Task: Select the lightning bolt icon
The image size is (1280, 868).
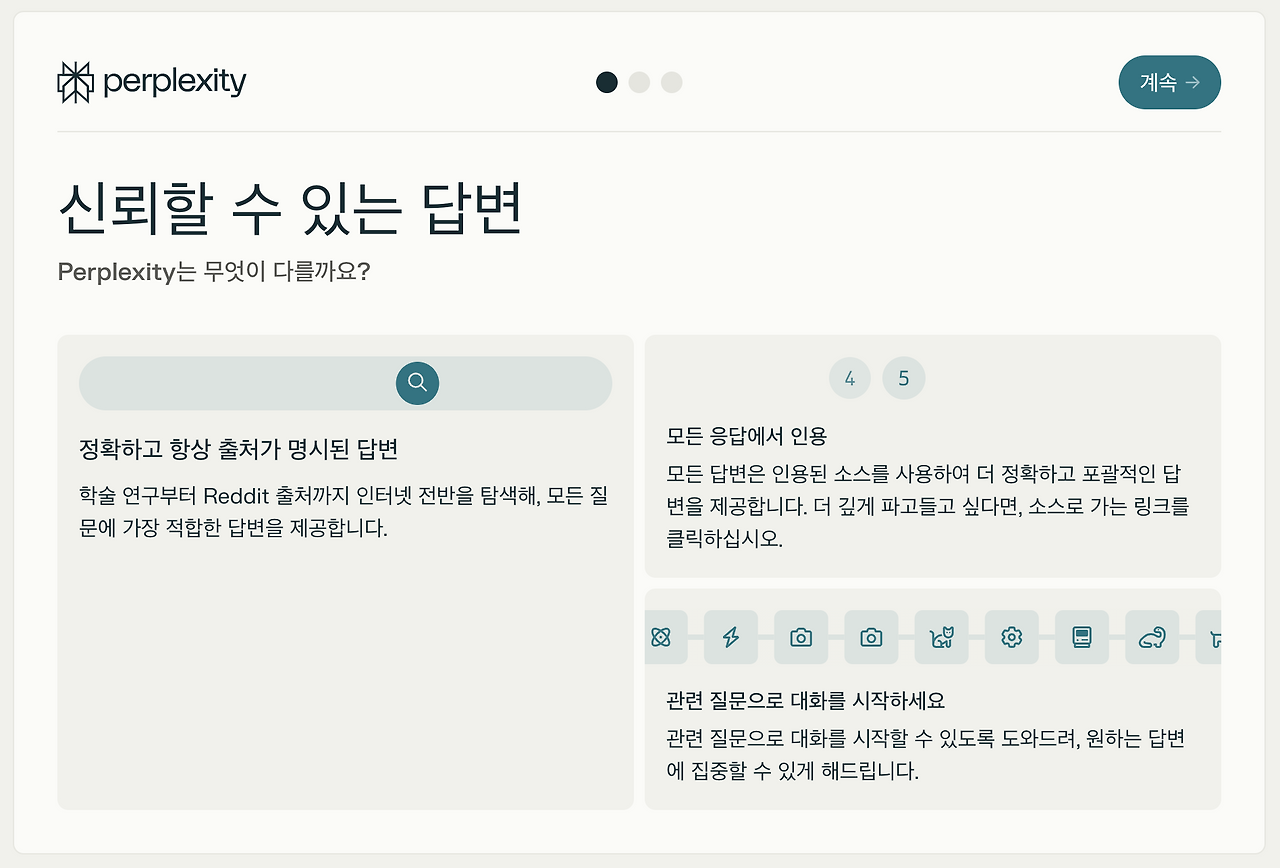Action: coord(731,637)
